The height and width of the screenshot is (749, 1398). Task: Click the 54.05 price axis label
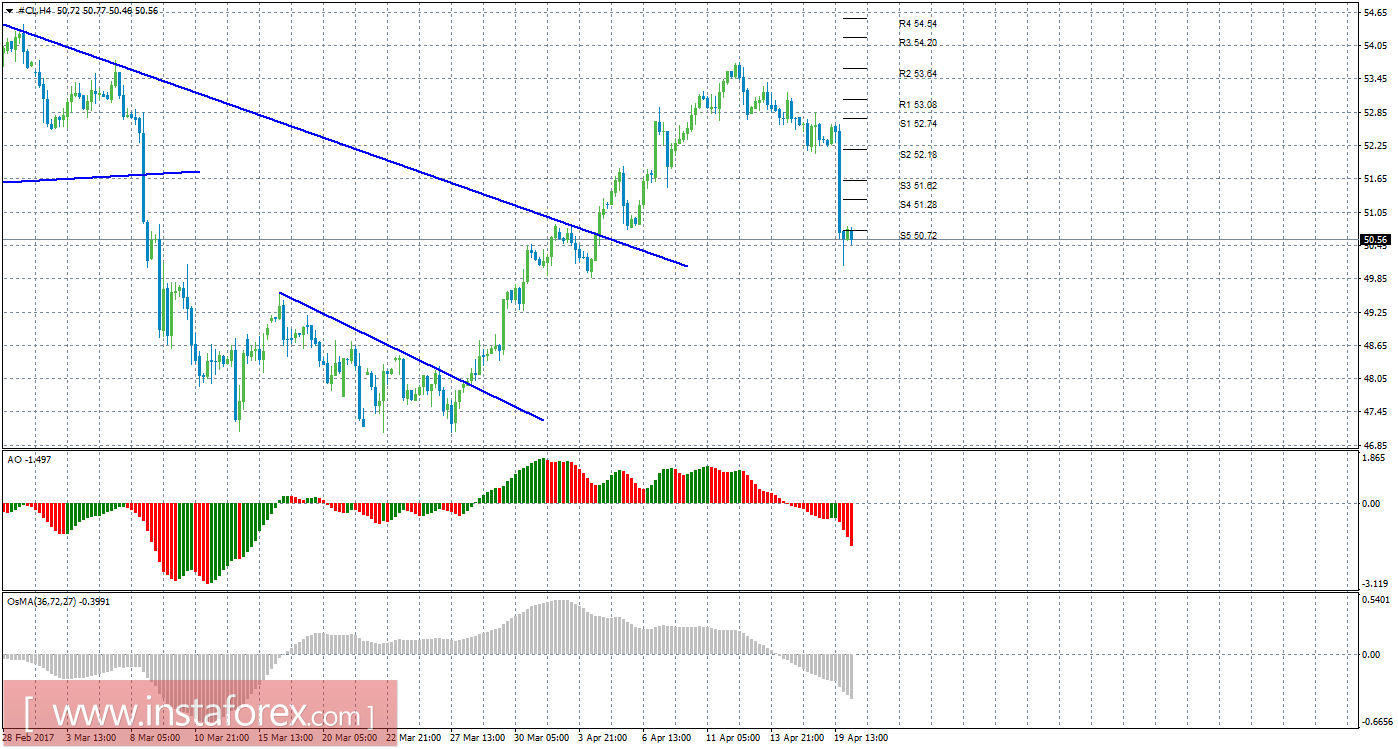(x=1375, y=45)
